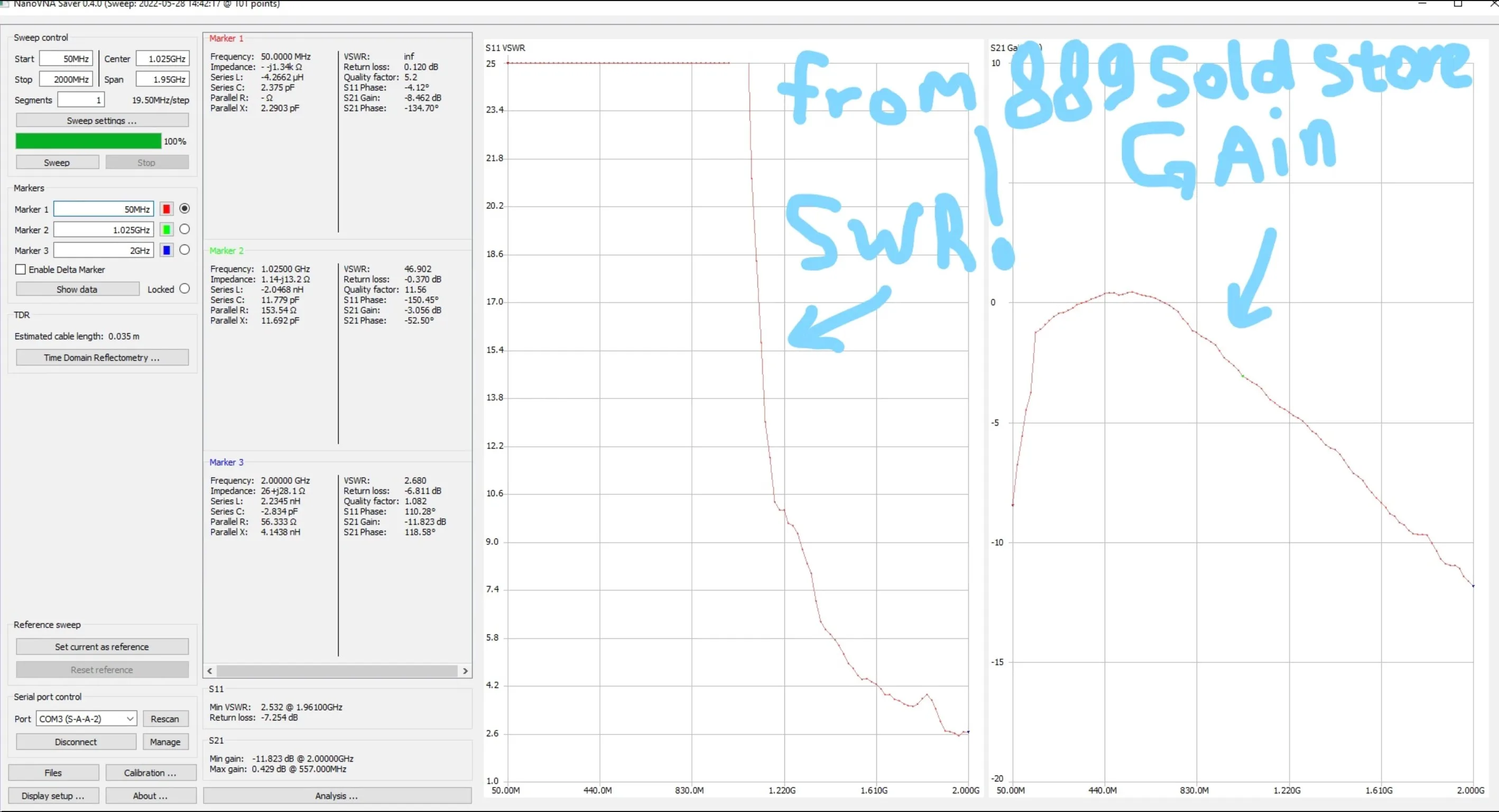The width and height of the screenshot is (1499, 812).
Task: Toggle the Locked radio button
Action: (184, 288)
